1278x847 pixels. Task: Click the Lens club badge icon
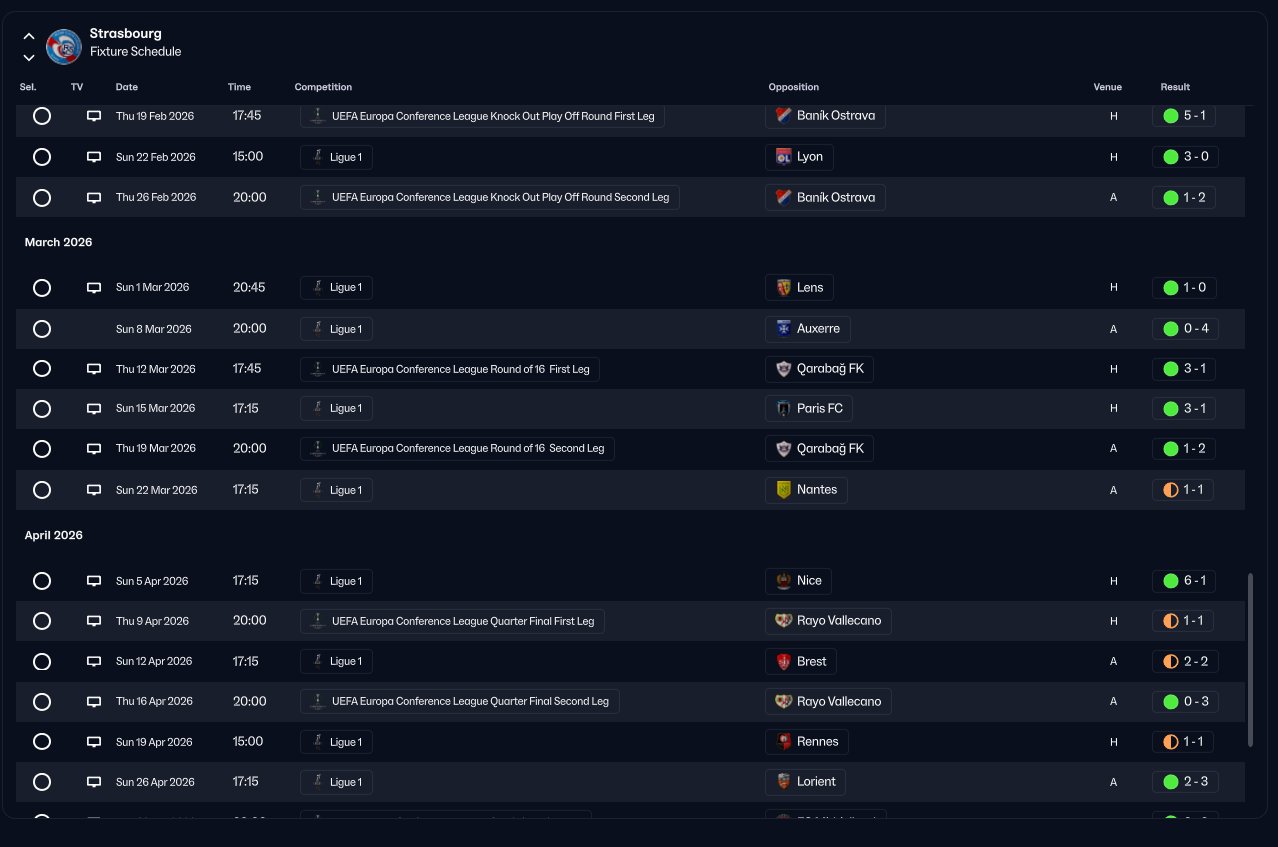tap(784, 288)
